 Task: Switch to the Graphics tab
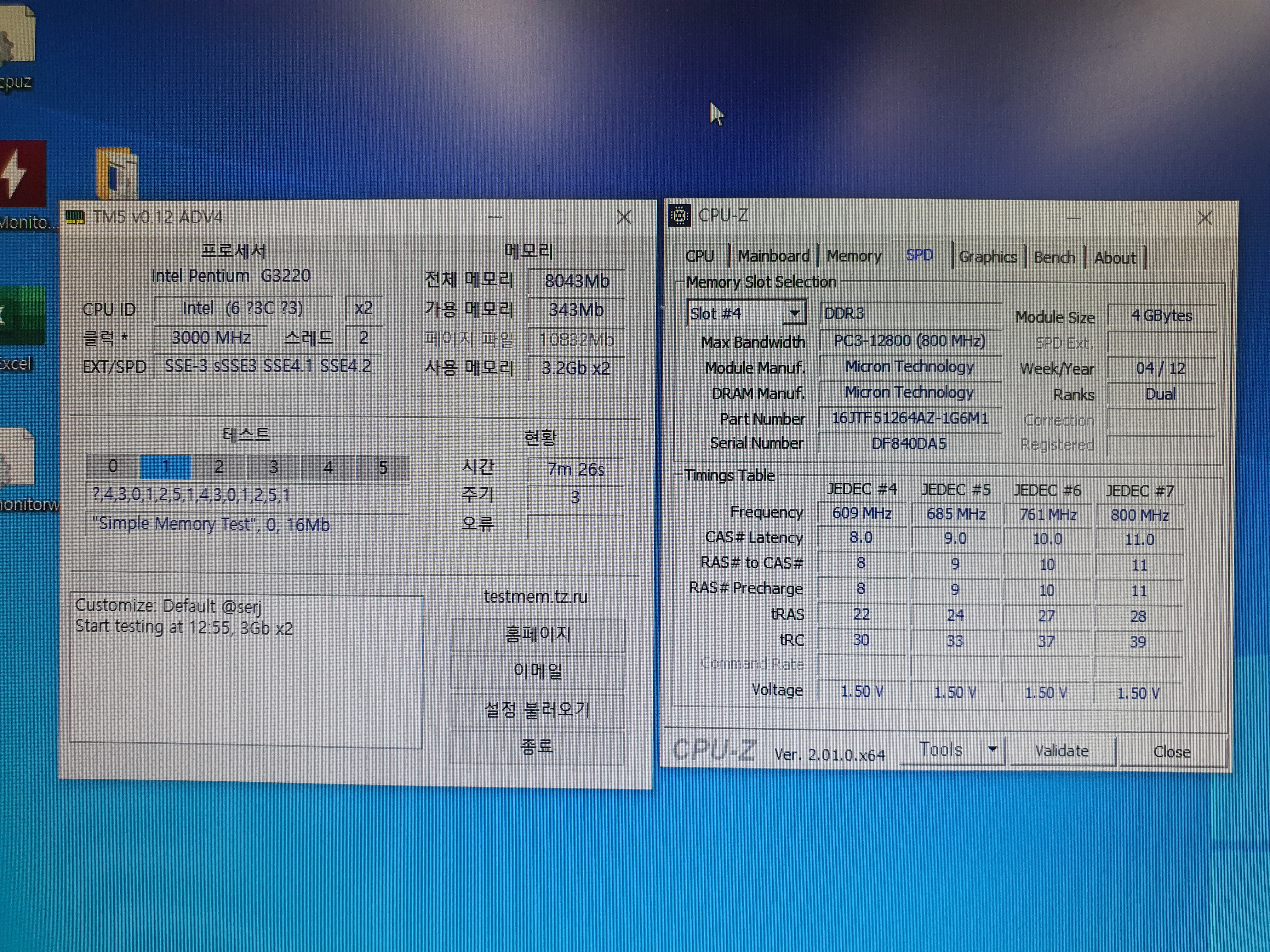point(987,257)
